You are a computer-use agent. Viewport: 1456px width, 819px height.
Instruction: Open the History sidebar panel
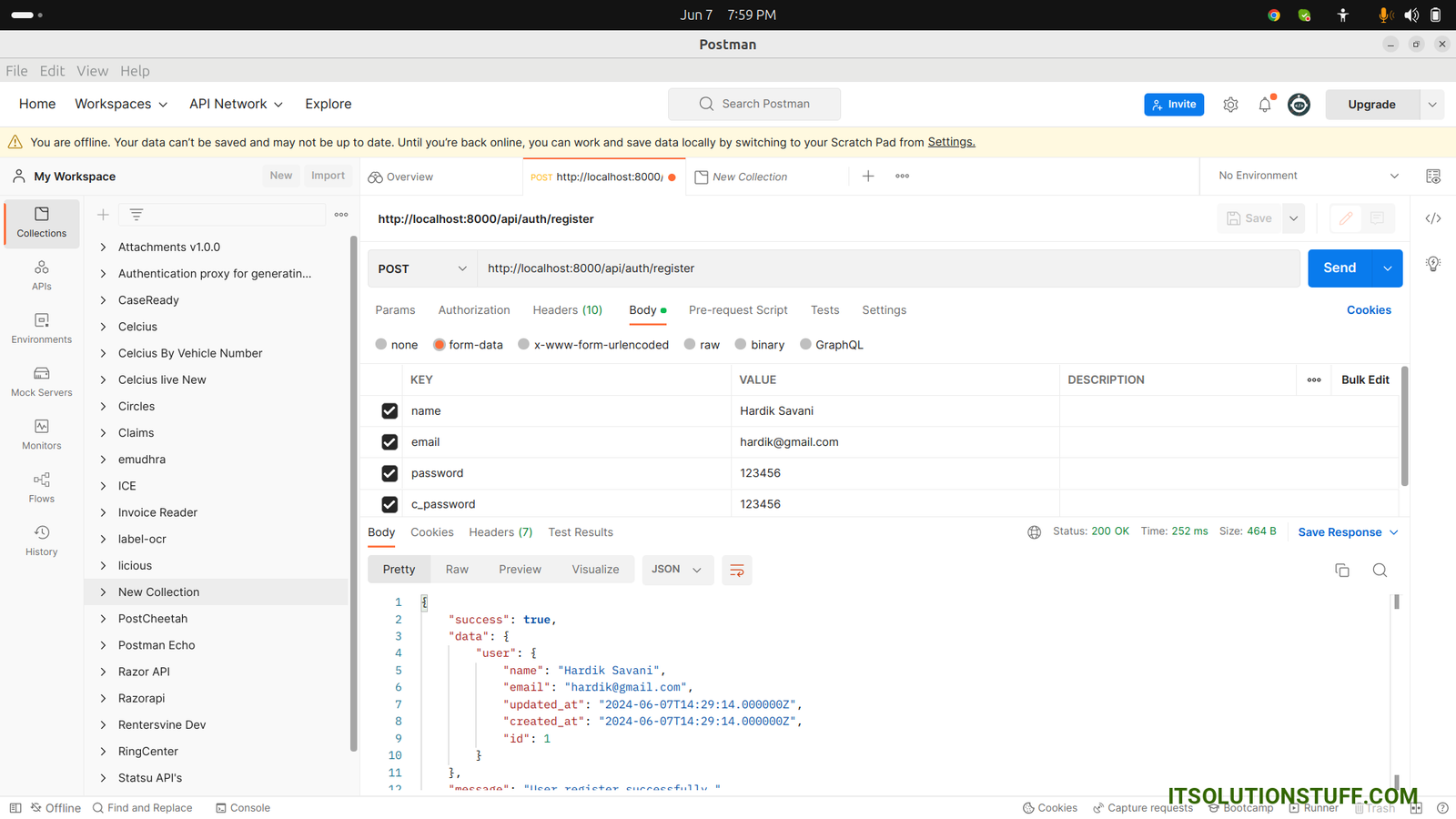41,540
